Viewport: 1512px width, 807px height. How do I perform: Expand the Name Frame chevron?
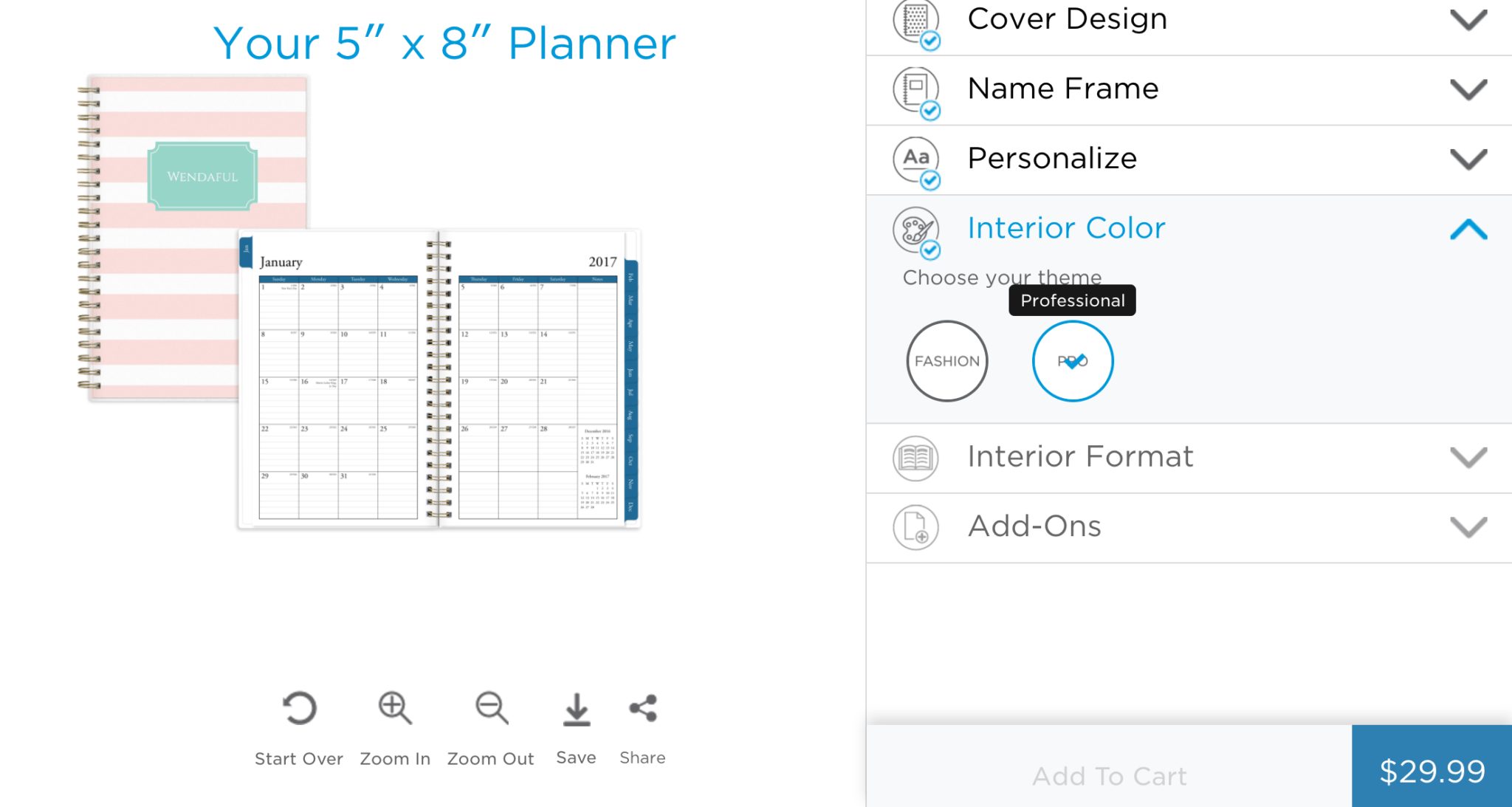pyautogui.click(x=1468, y=89)
